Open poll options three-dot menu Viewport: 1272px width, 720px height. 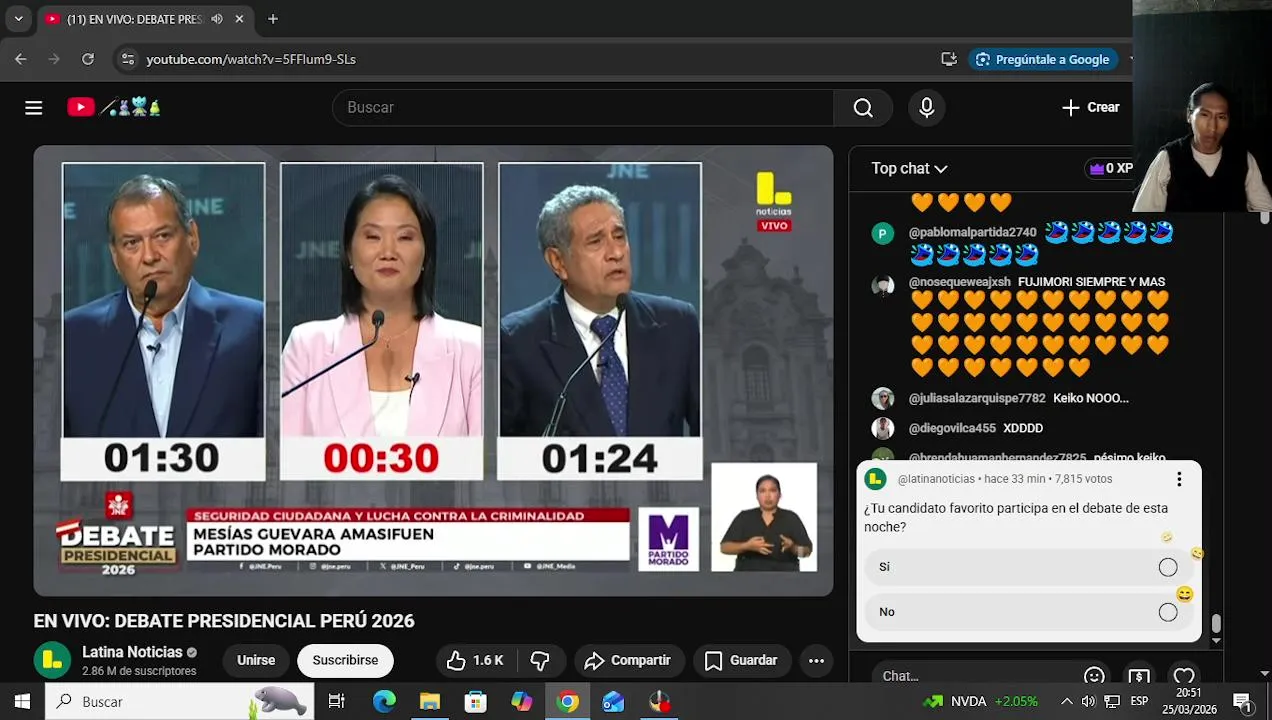click(1179, 479)
